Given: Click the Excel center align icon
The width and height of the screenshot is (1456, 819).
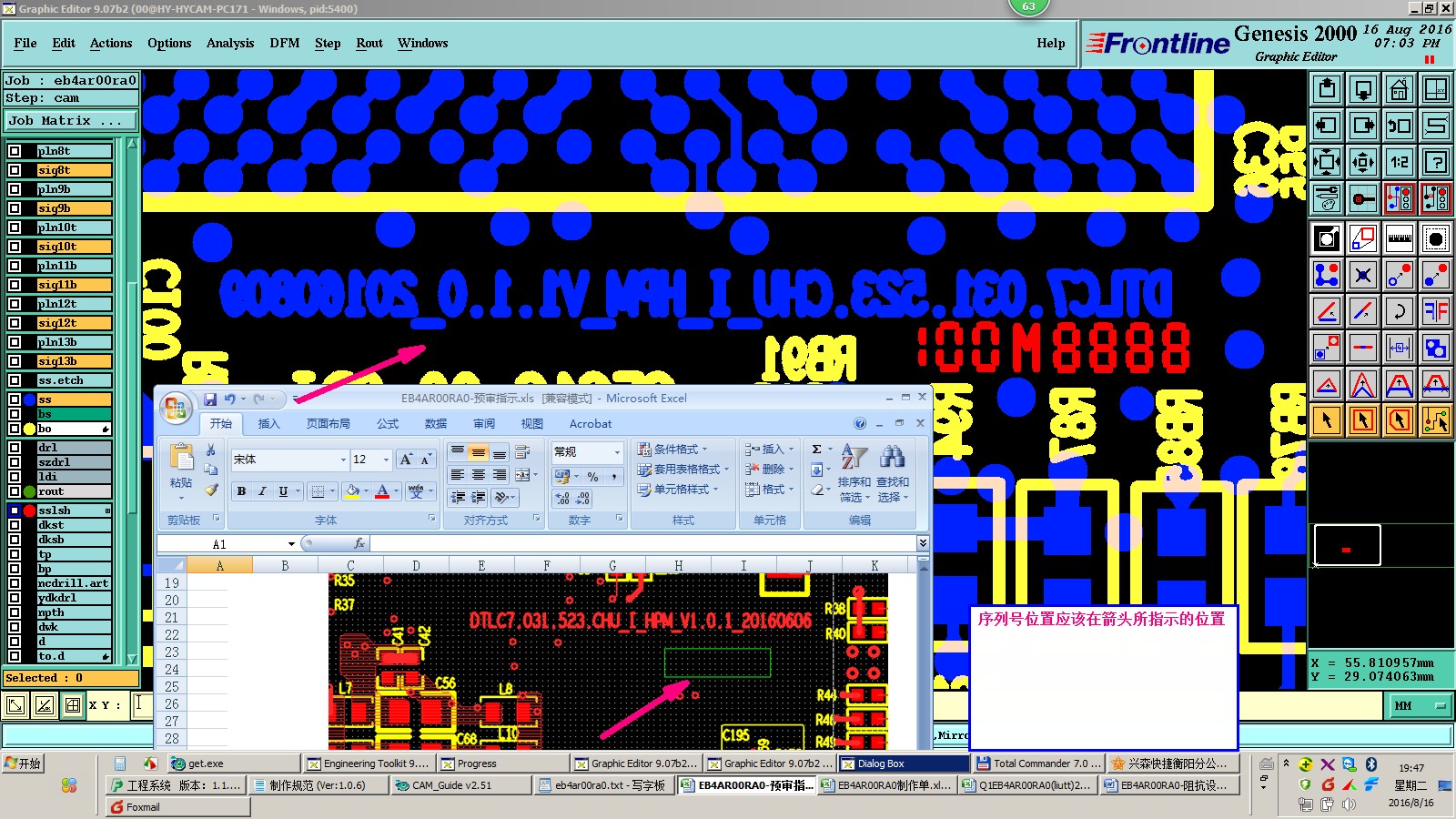Looking at the screenshot, I should [x=478, y=475].
